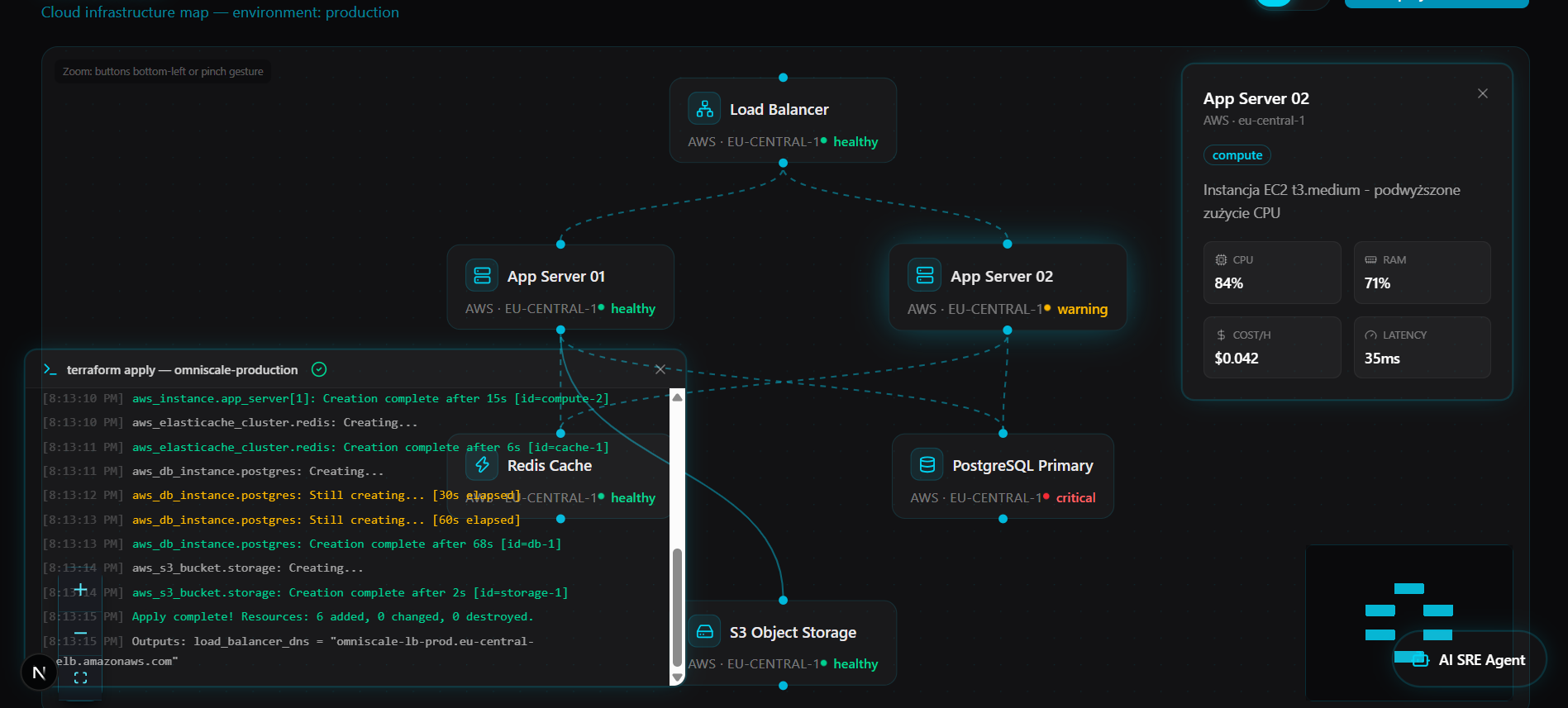Click the terminal scrollbar thumb
This screenshot has height=708, width=1568.
click(x=677, y=607)
